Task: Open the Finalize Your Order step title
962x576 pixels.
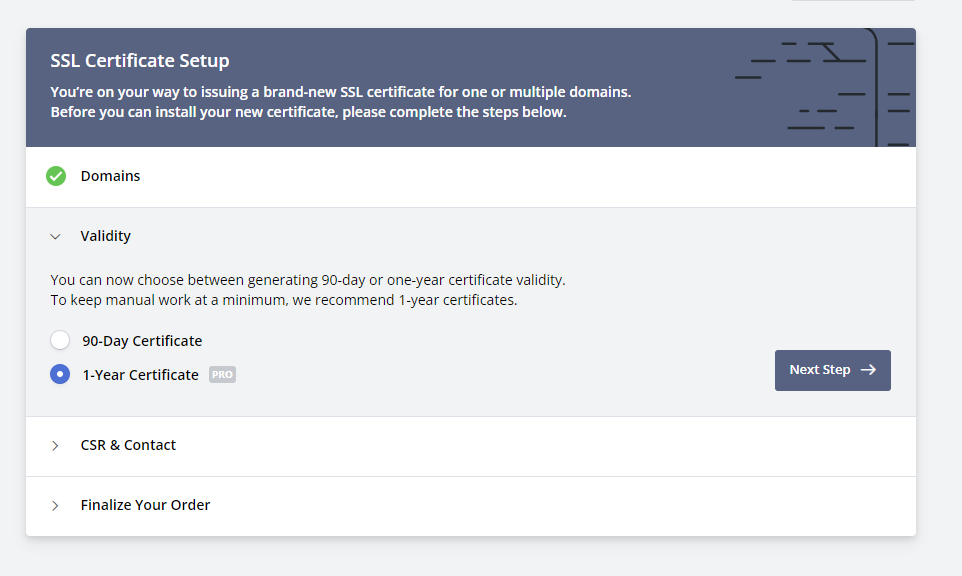Action: coord(145,506)
